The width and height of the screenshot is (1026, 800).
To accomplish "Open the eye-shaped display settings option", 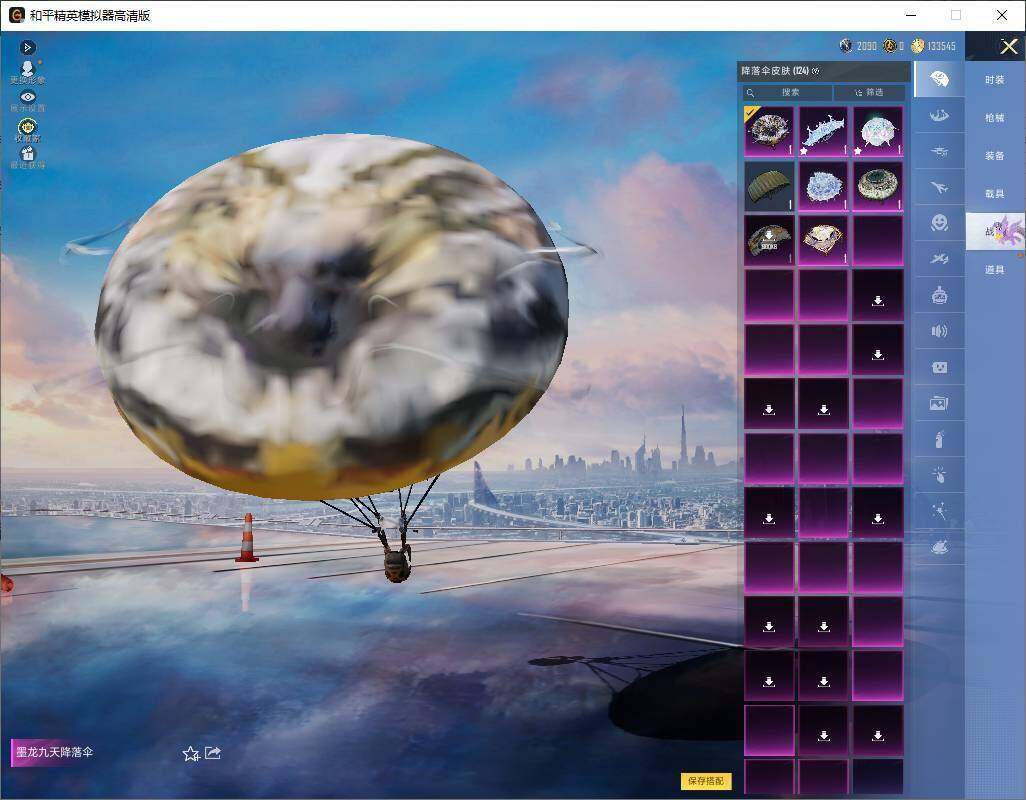I will tap(27, 101).
